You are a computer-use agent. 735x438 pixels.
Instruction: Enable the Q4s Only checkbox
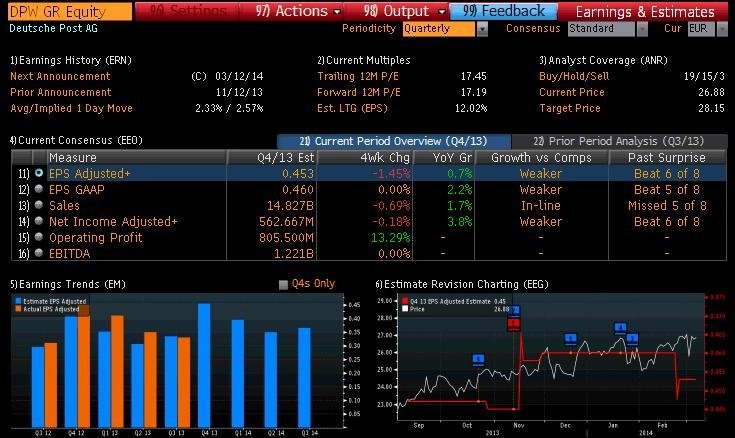point(283,284)
